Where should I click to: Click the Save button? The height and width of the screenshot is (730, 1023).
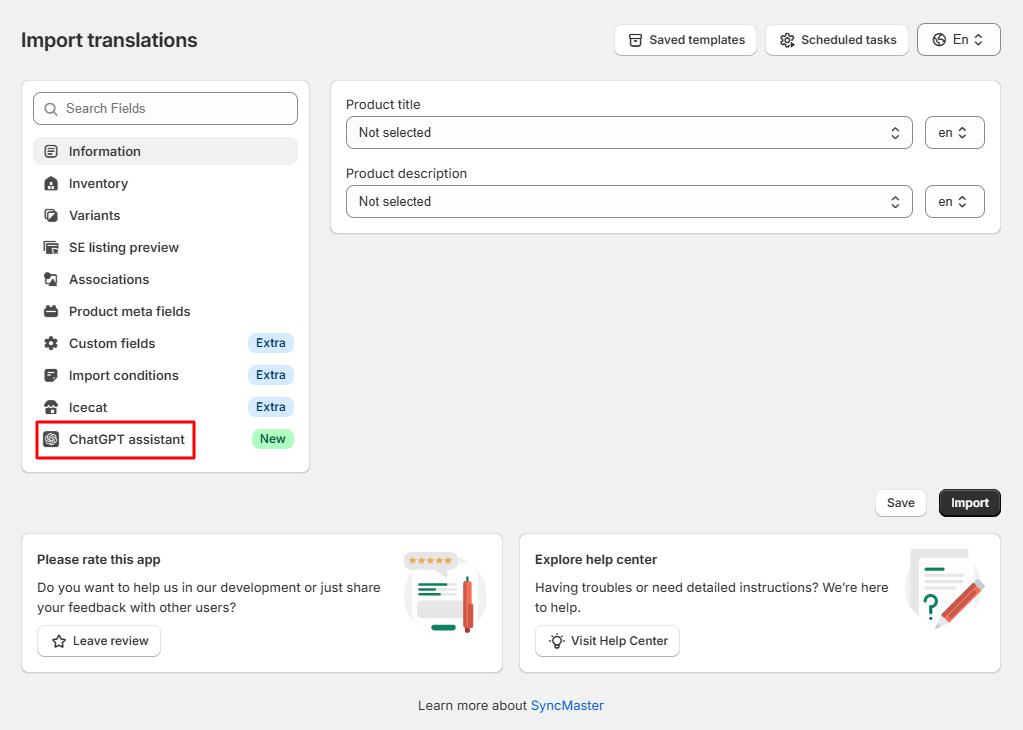click(900, 503)
